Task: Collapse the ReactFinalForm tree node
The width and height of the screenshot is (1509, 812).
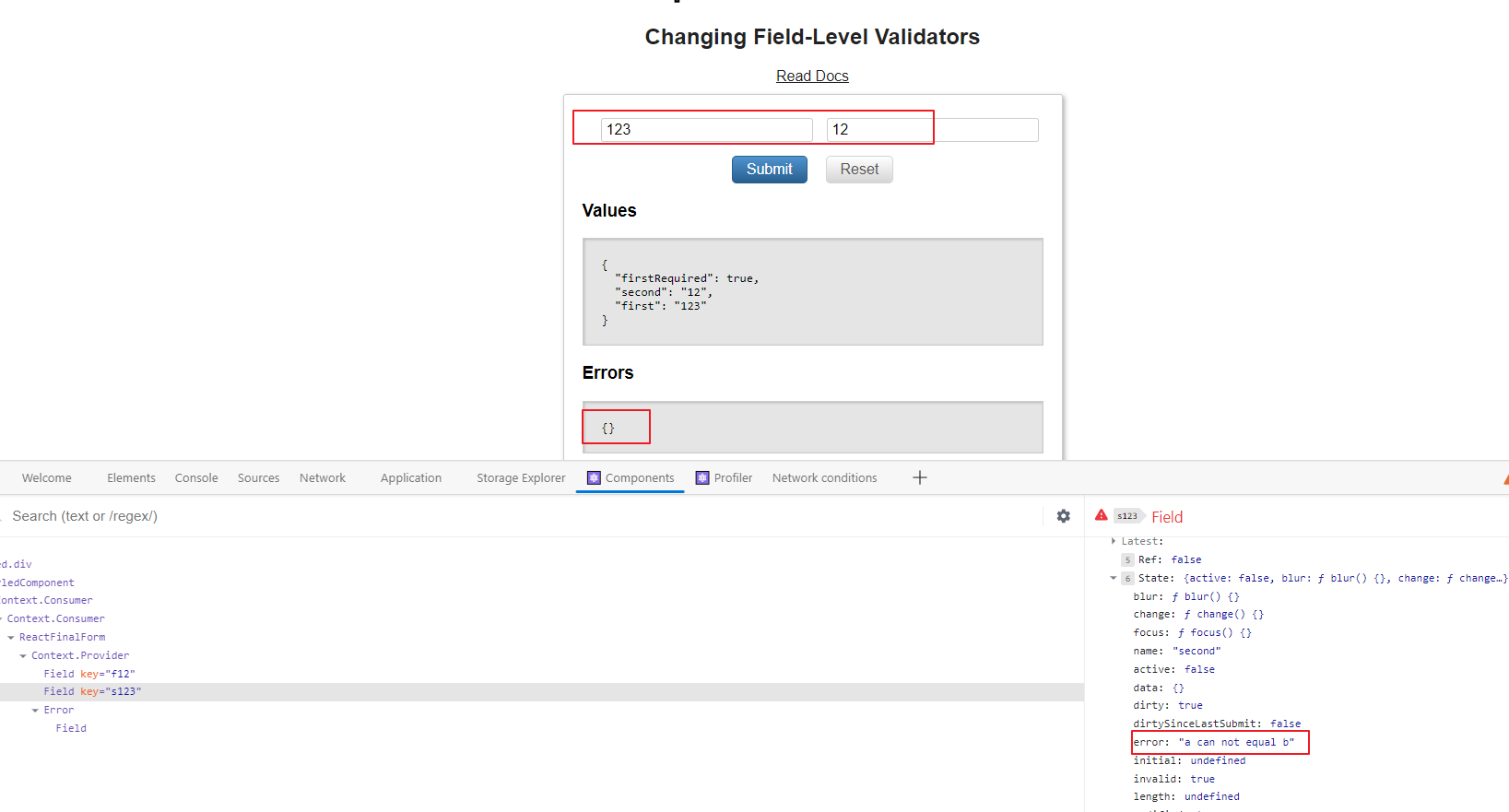Action: tap(11, 637)
